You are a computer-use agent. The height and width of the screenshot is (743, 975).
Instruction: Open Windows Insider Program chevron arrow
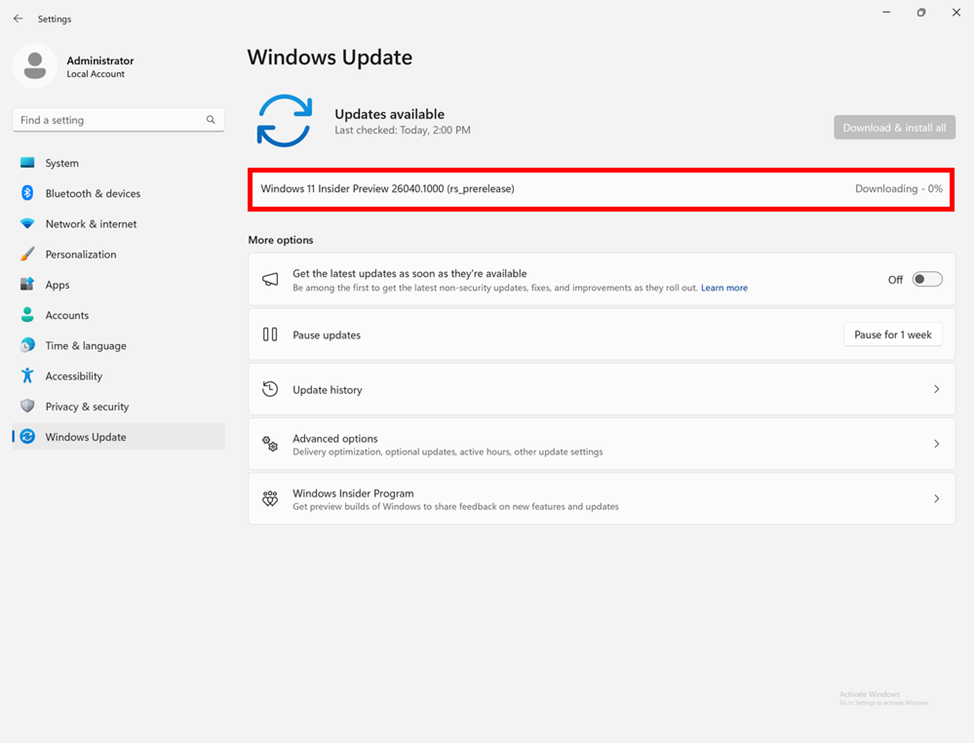coord(936,499)
